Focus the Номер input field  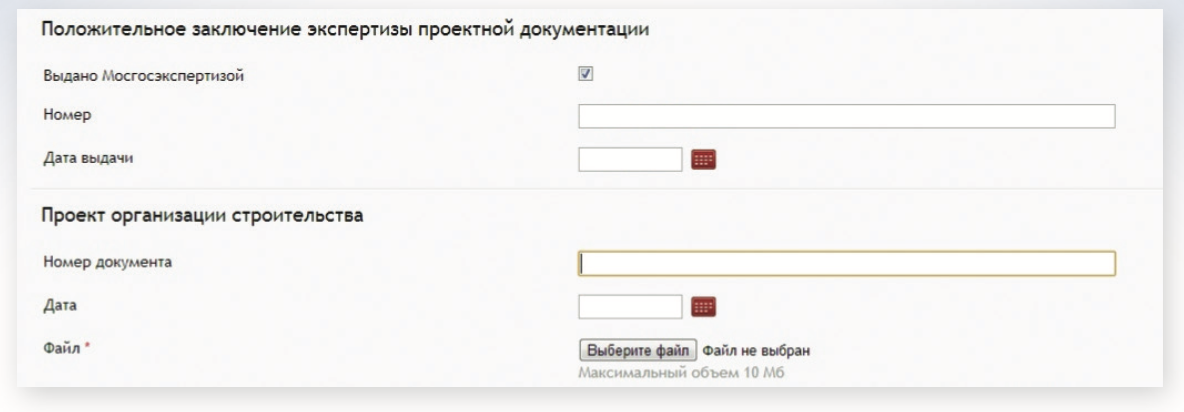point(846,116)
